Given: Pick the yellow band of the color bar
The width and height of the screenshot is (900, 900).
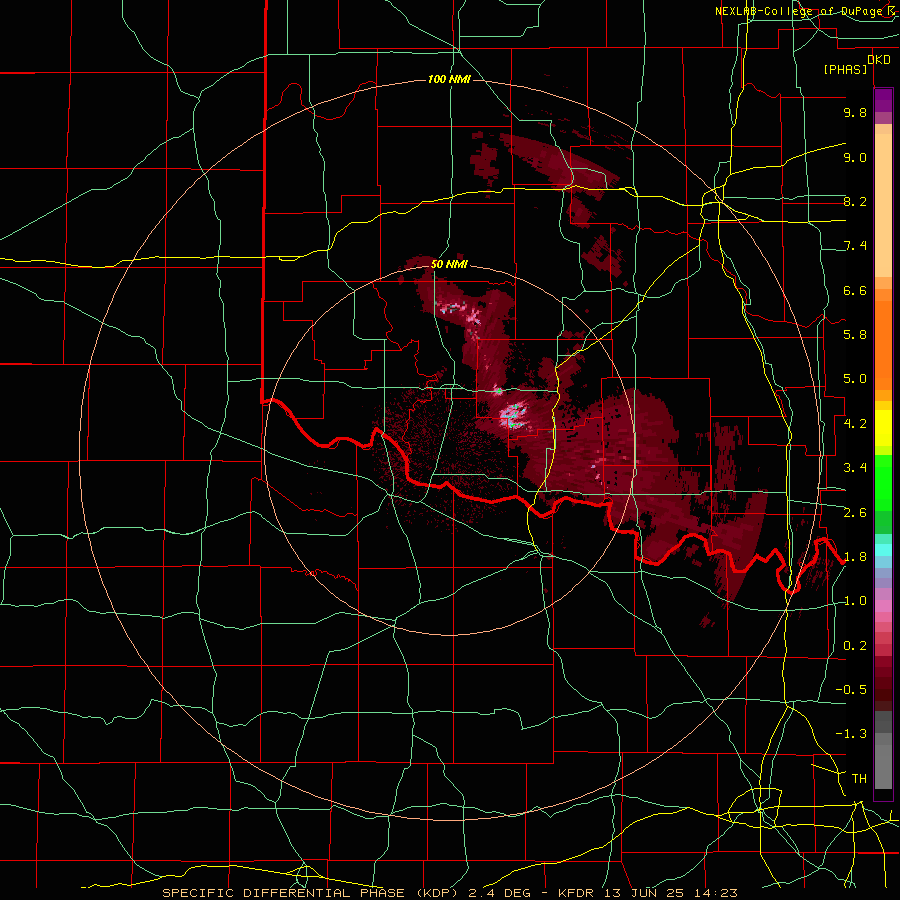Looking at the screenshot, I should click(883, 428).
